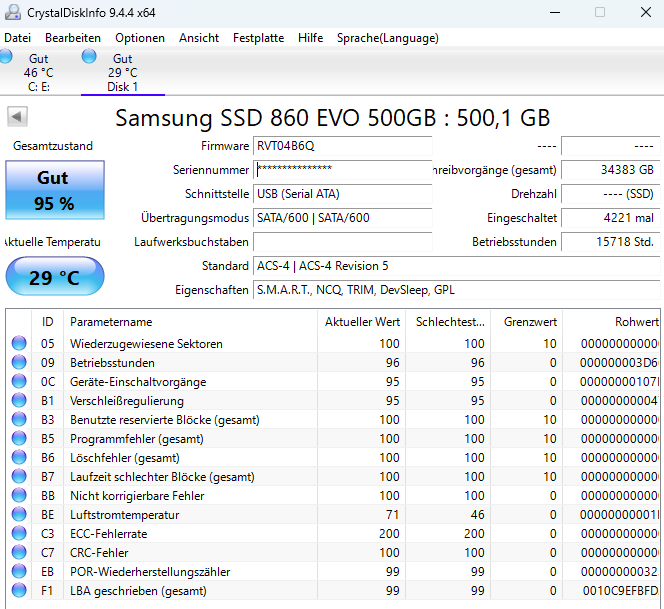
Task: Click status orb of attribute 09 Betriebsstunden row
Action: coord(19,362)
